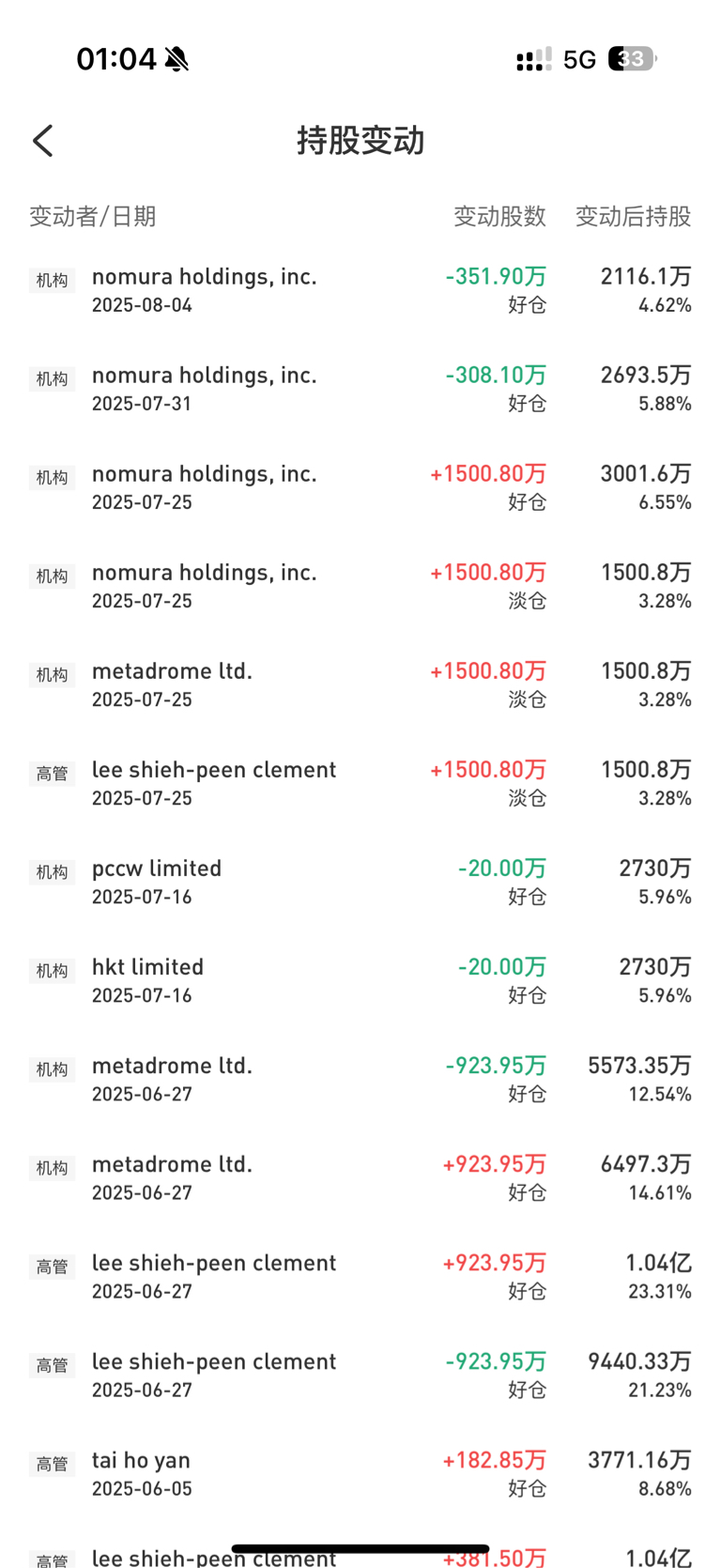Select the +182.85万 tai ho yan change
The width and height of the screenshot is (721, 1568).
point(495,1460)
